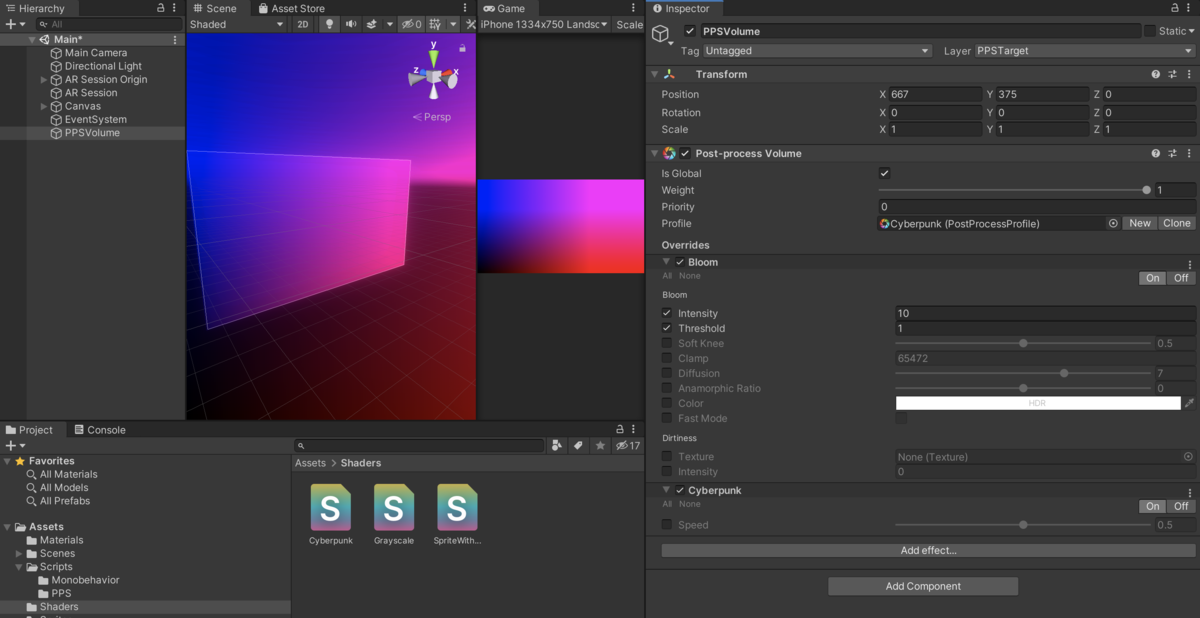The width and height of the screenshot is (1200, 618).
Task: Uncheck Is Global
Action: point(884,173)
